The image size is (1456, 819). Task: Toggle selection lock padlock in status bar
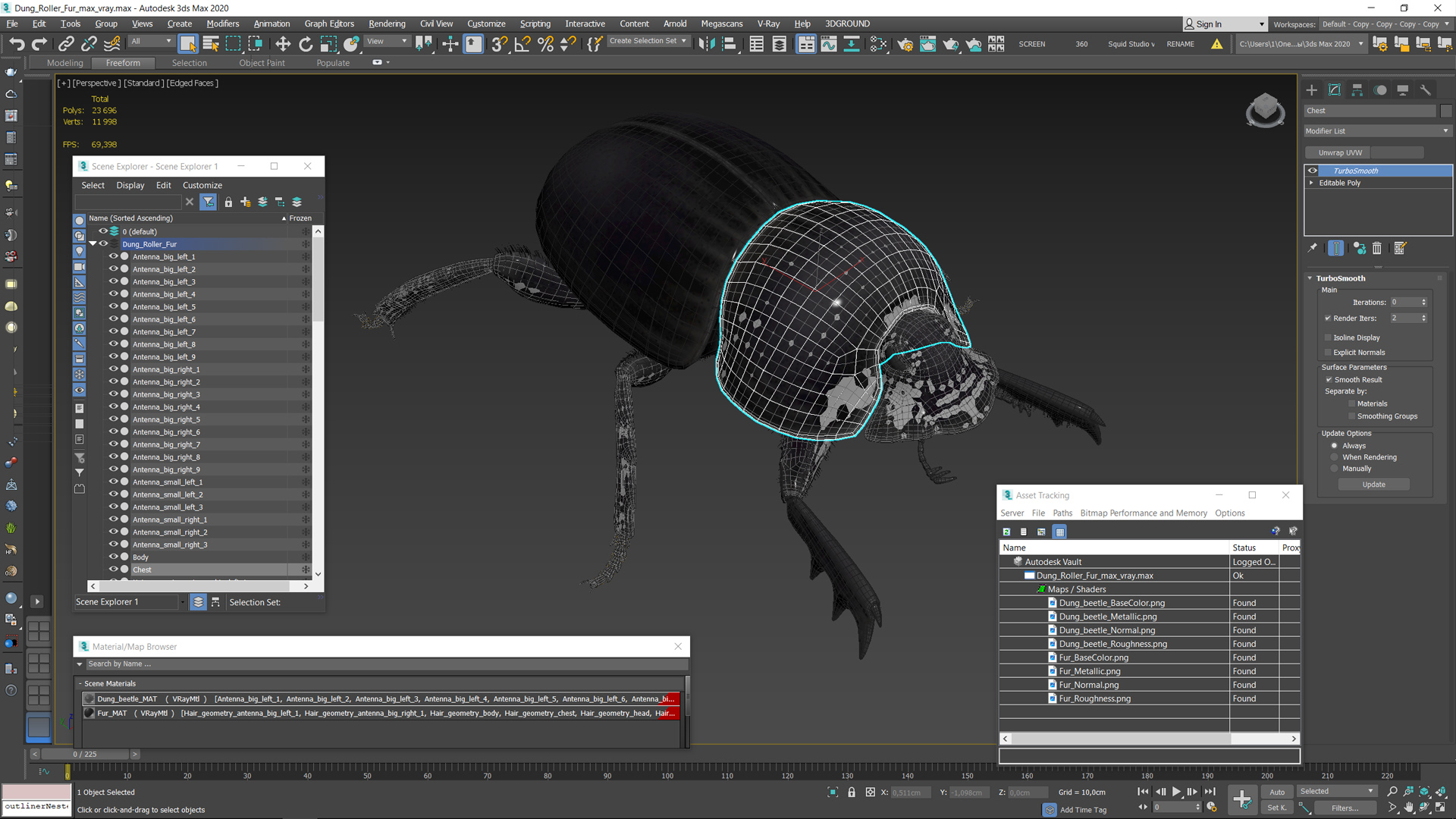852,792
